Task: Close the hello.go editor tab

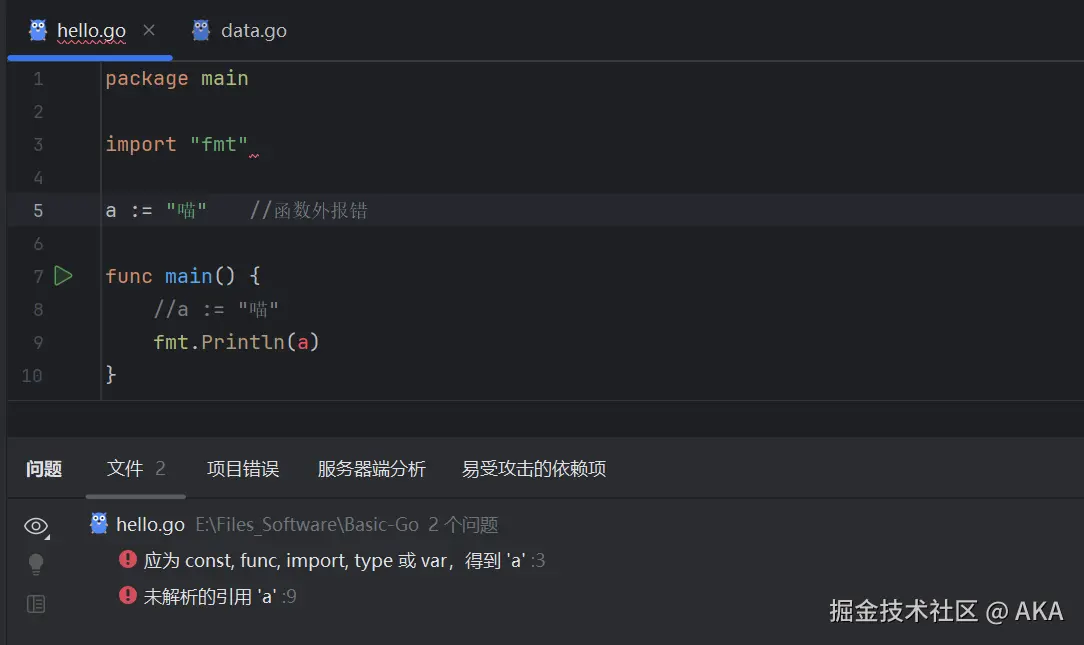Action: (149, 30)
